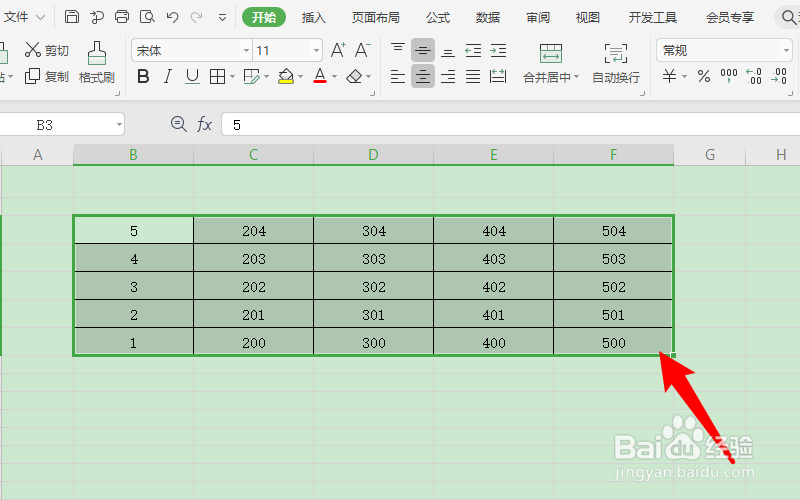The width and height of the screenshot is (800, 500).
Task: Toggle Underline formatting
Action: 192,77
